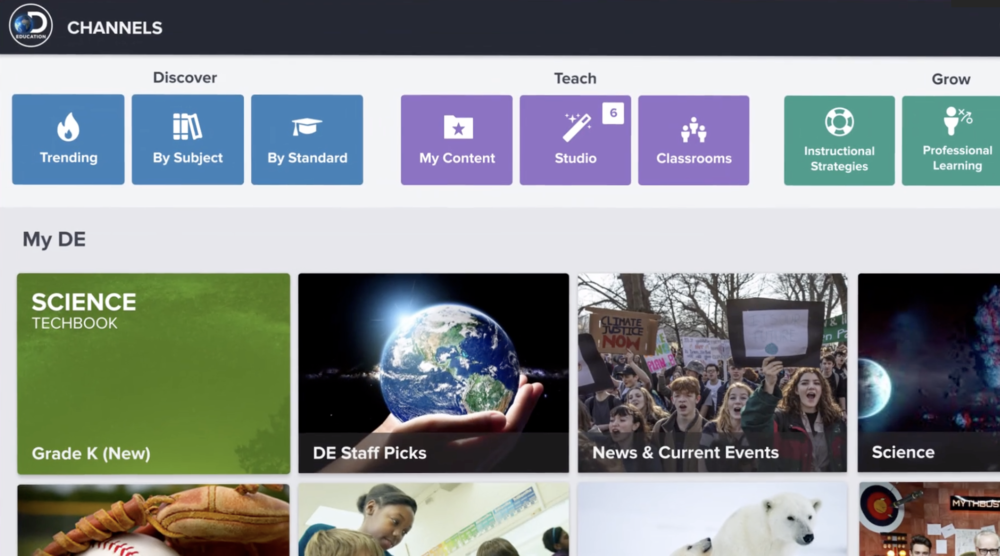Open the classroom students channel thumbnail
This screenshot has height=556, width=1000.
coord(434,520)
